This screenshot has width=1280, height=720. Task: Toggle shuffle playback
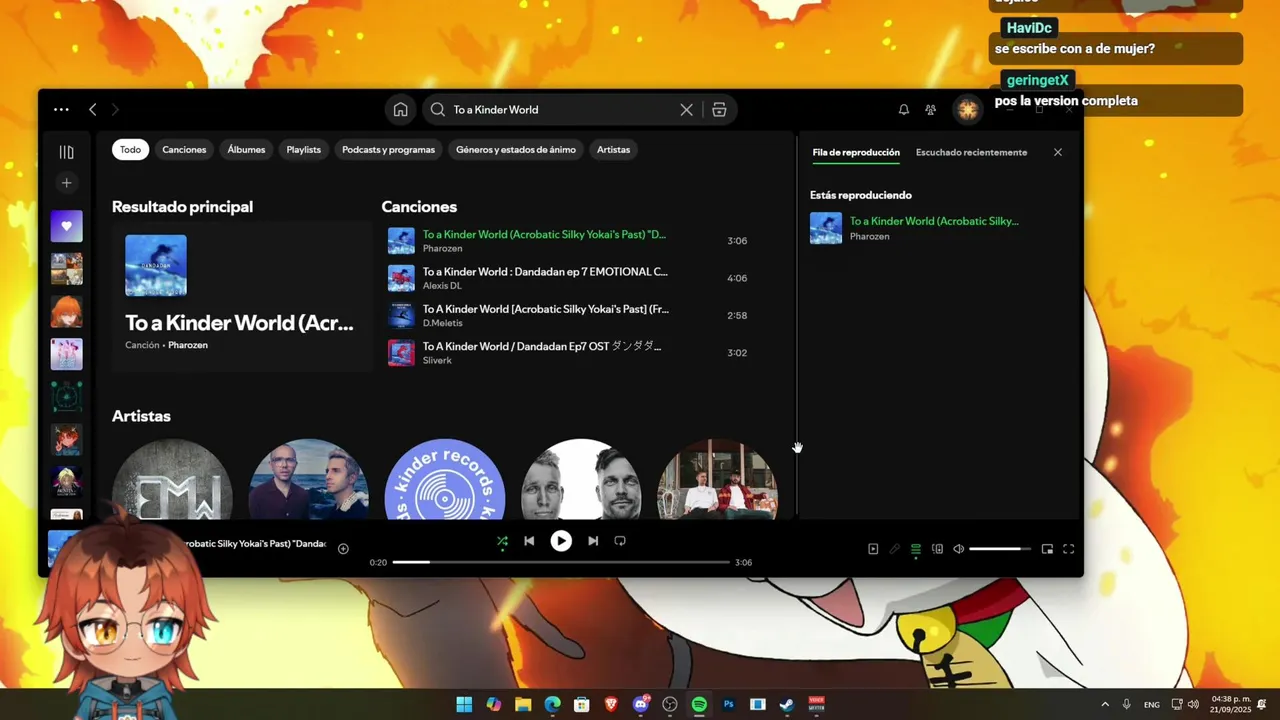click(x=502, y=541)
